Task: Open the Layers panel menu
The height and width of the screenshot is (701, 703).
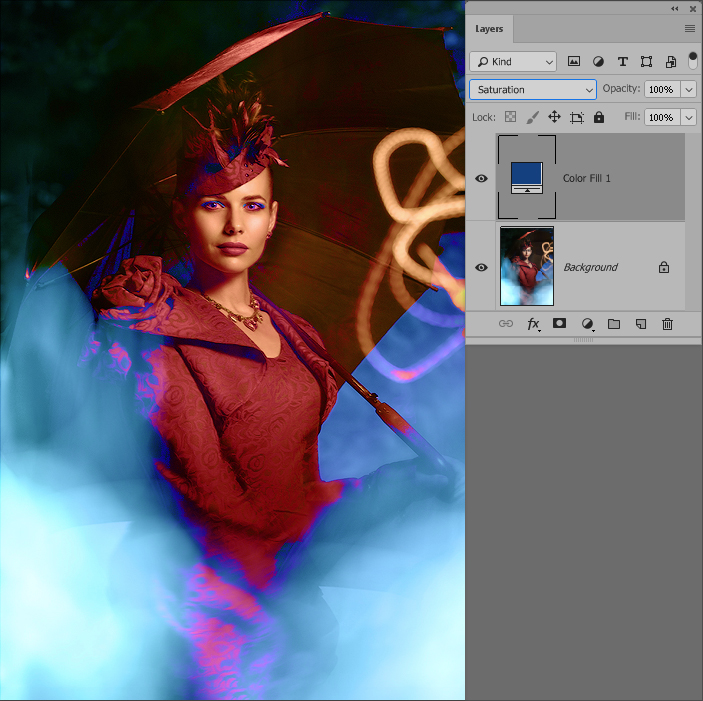Action: [x=690, y=29]
